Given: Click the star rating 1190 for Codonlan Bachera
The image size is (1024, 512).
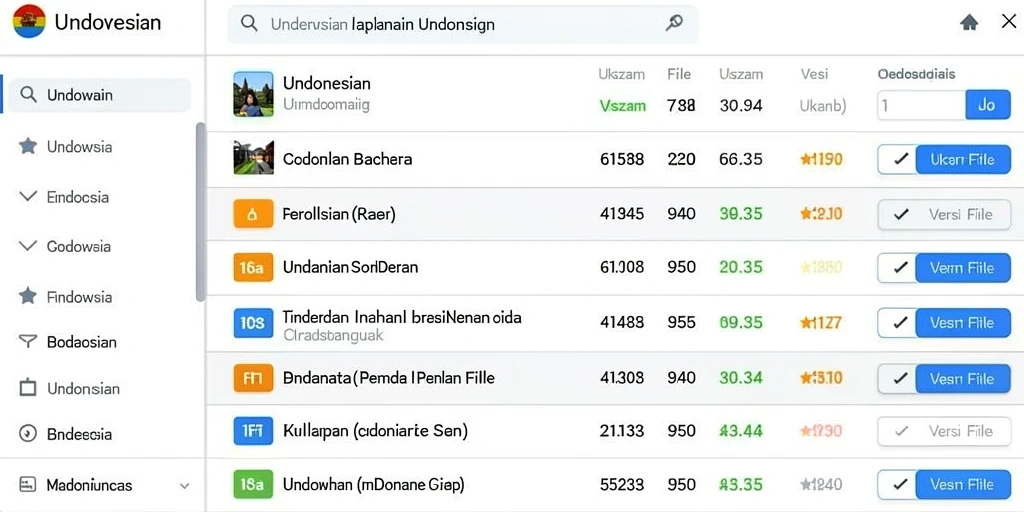Looking at the screenshot, I should point(821,159).
